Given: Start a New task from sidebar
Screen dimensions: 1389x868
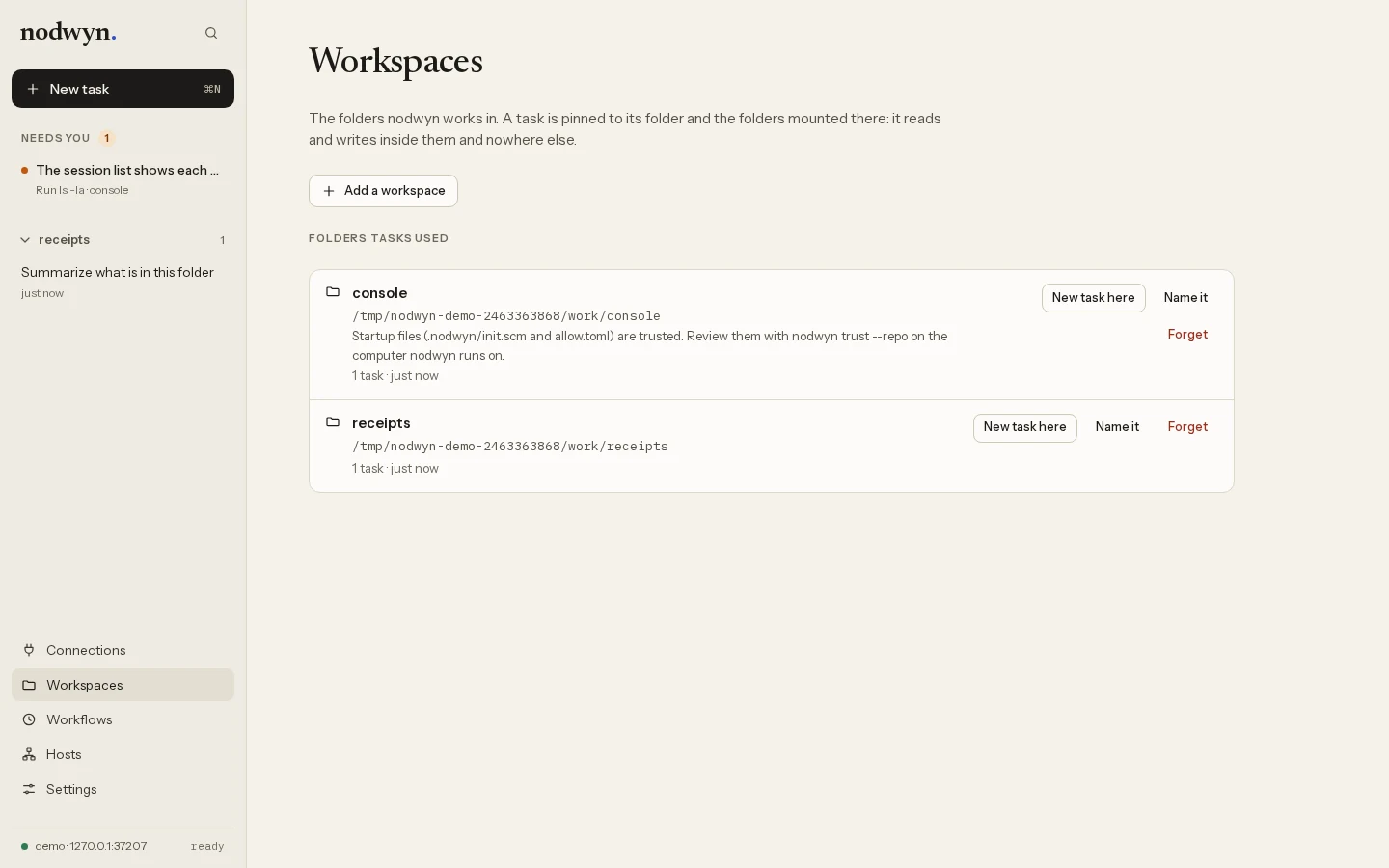Looking at the screenshot, I should coord(123,89).
